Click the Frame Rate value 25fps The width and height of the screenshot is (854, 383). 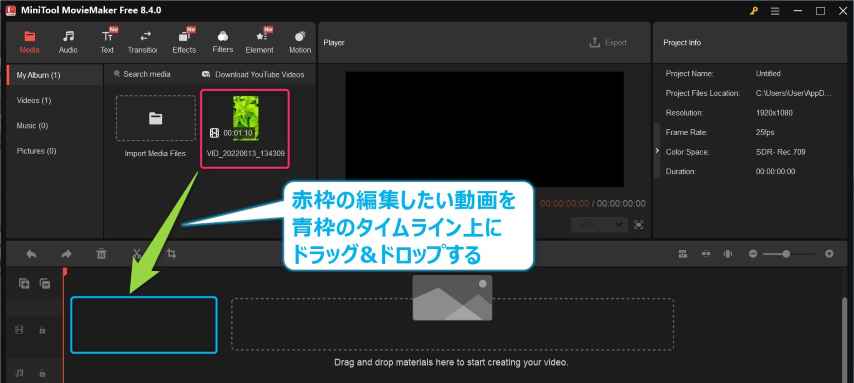pos(765,132)
